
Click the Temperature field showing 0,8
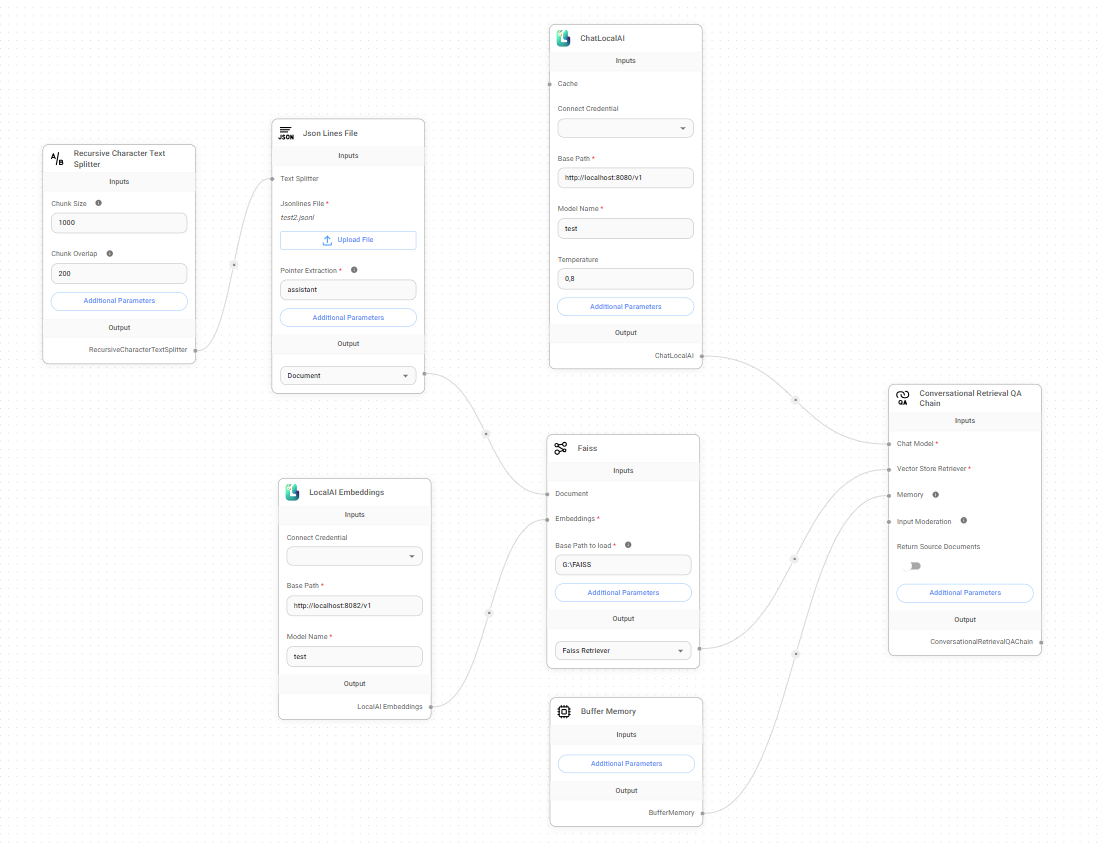click(626, 278)
